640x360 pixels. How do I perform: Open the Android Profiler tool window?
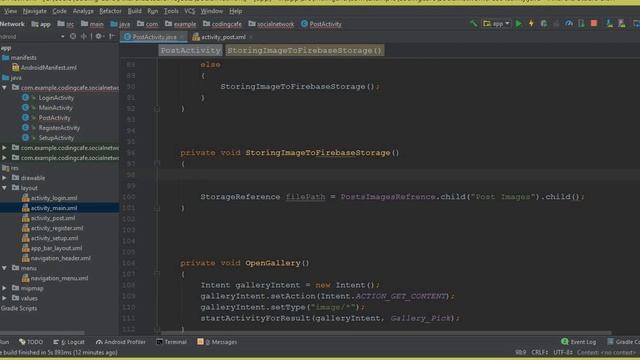pyautogui.click(x=121, y=342)
